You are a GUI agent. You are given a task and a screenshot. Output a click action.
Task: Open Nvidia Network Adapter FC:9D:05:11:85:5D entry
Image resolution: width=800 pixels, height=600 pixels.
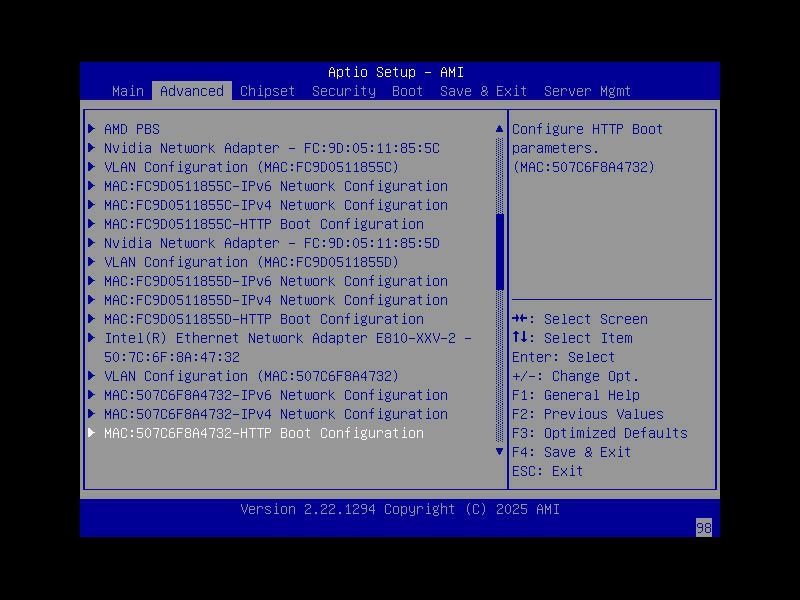271,243
